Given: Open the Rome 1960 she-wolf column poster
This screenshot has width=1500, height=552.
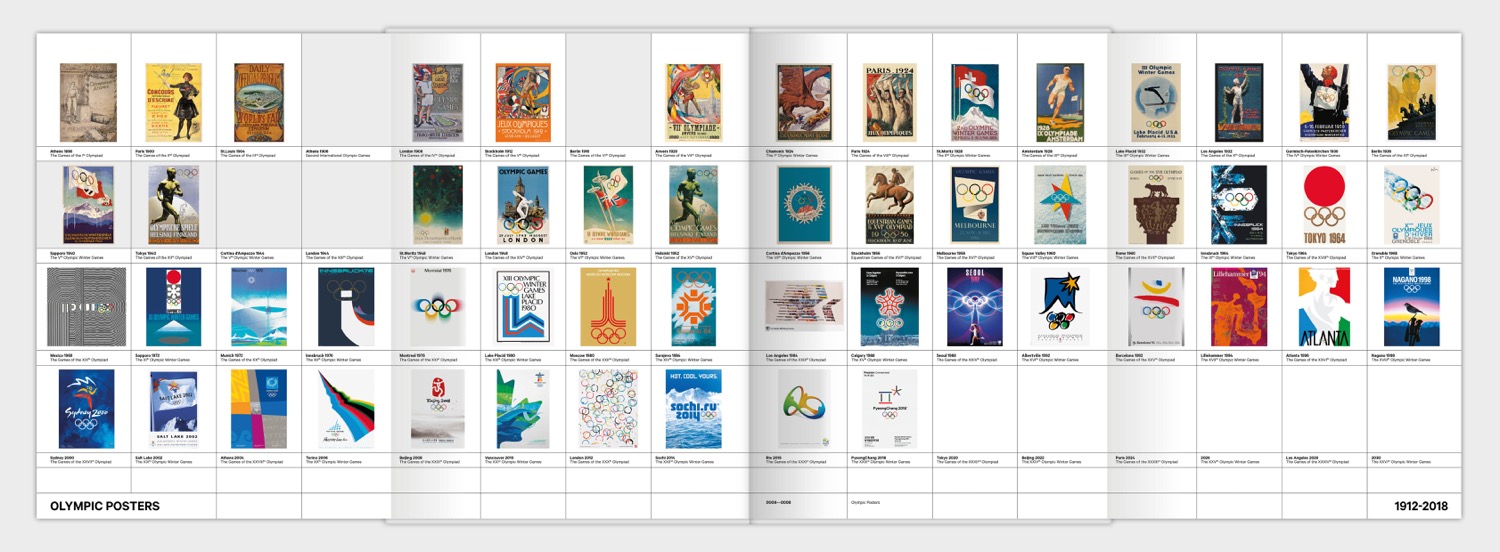Looking at the screenshot, I should 1154,205.
